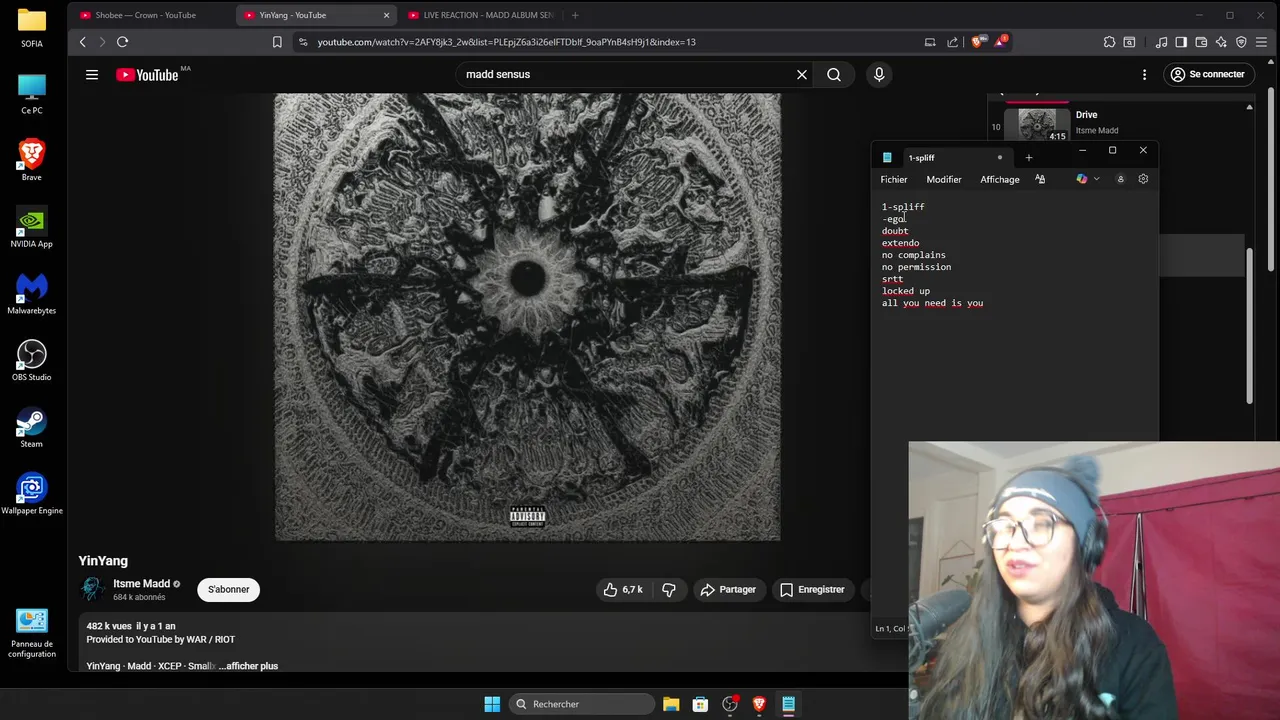The height and width of the screenshot is (720, 1280).
Task: Click the Partager share button
Action: [x=728, y=590]
